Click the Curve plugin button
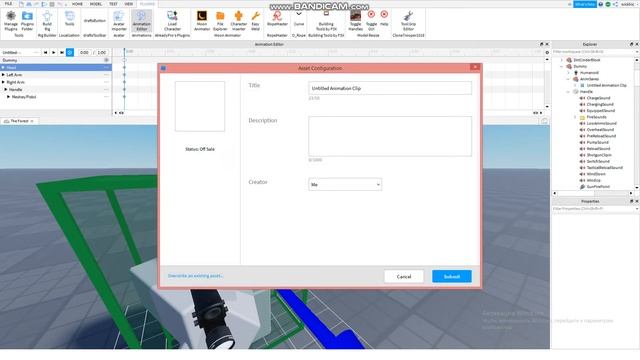640x360 pixels. click(299, 19)
